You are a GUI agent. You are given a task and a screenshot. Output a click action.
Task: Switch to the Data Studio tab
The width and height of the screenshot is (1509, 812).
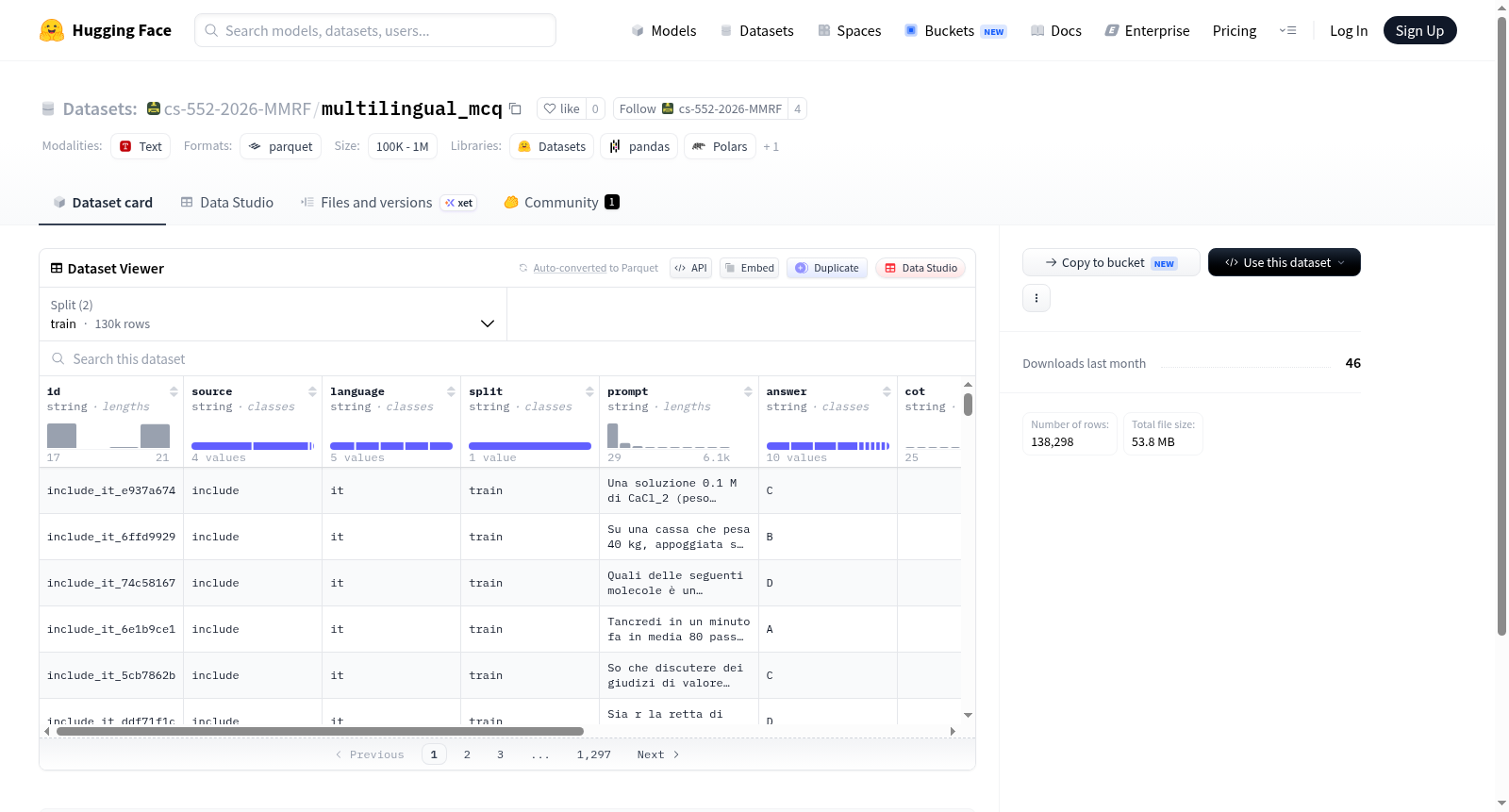pos(226,202)
